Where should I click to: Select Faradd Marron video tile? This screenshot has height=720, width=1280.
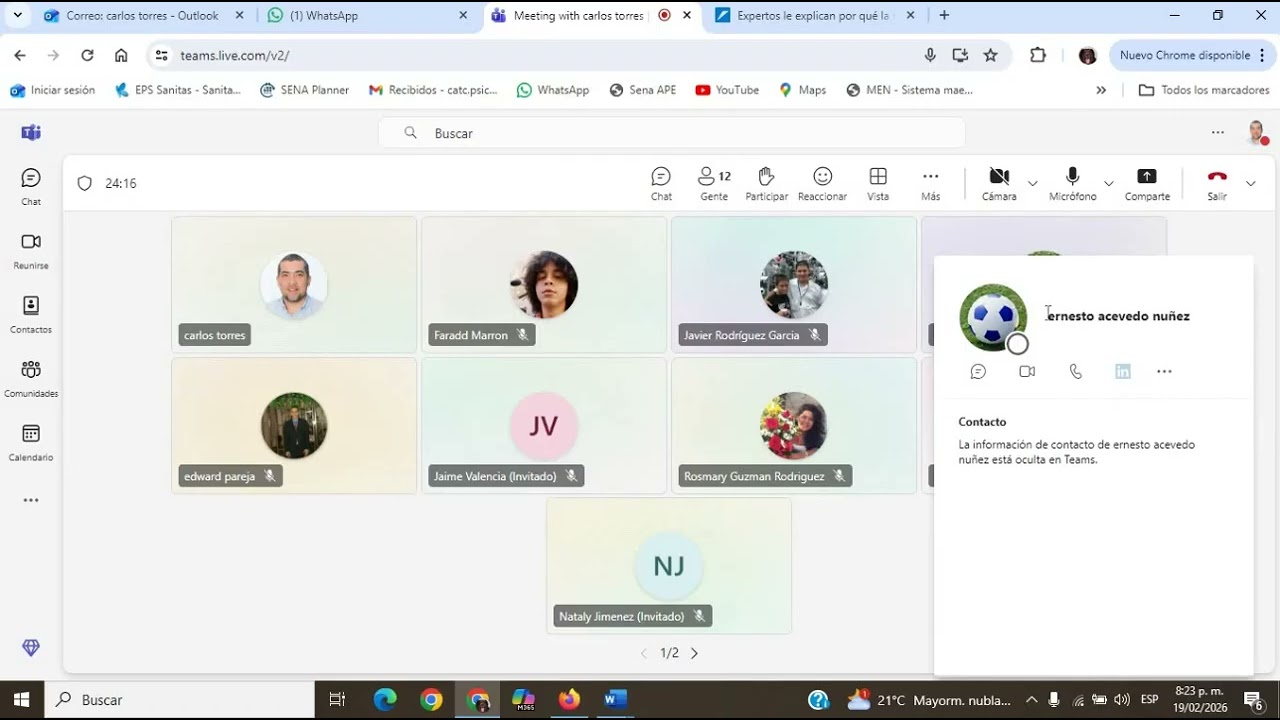coord(544,284)
